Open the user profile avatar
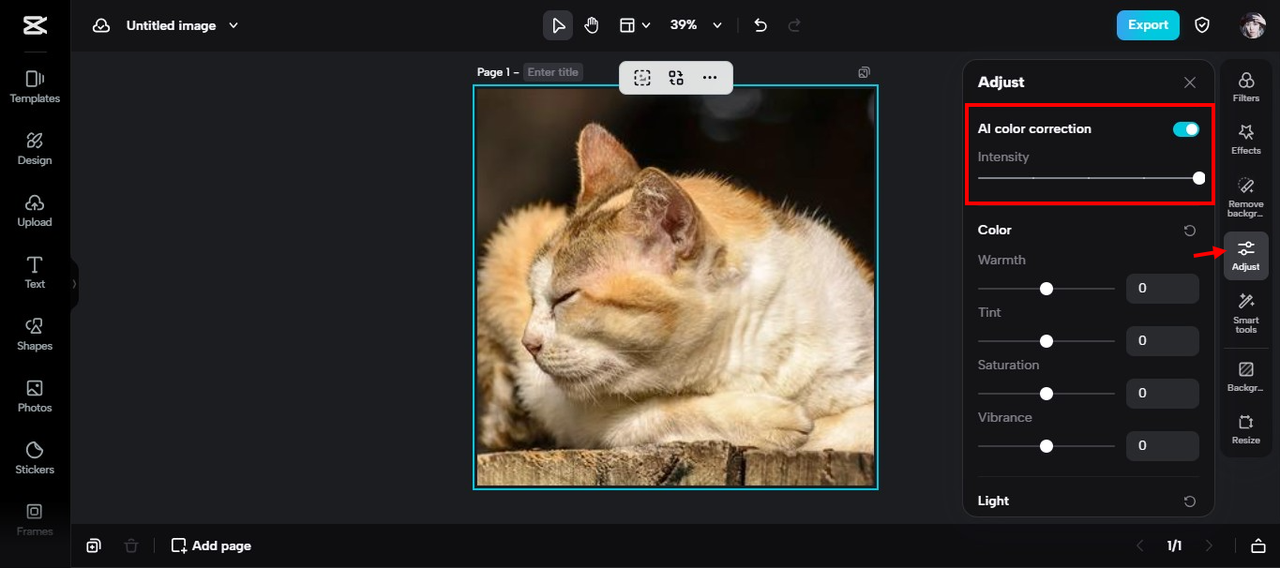This screenshot has height=568, width=1280. coord(1253,25)
